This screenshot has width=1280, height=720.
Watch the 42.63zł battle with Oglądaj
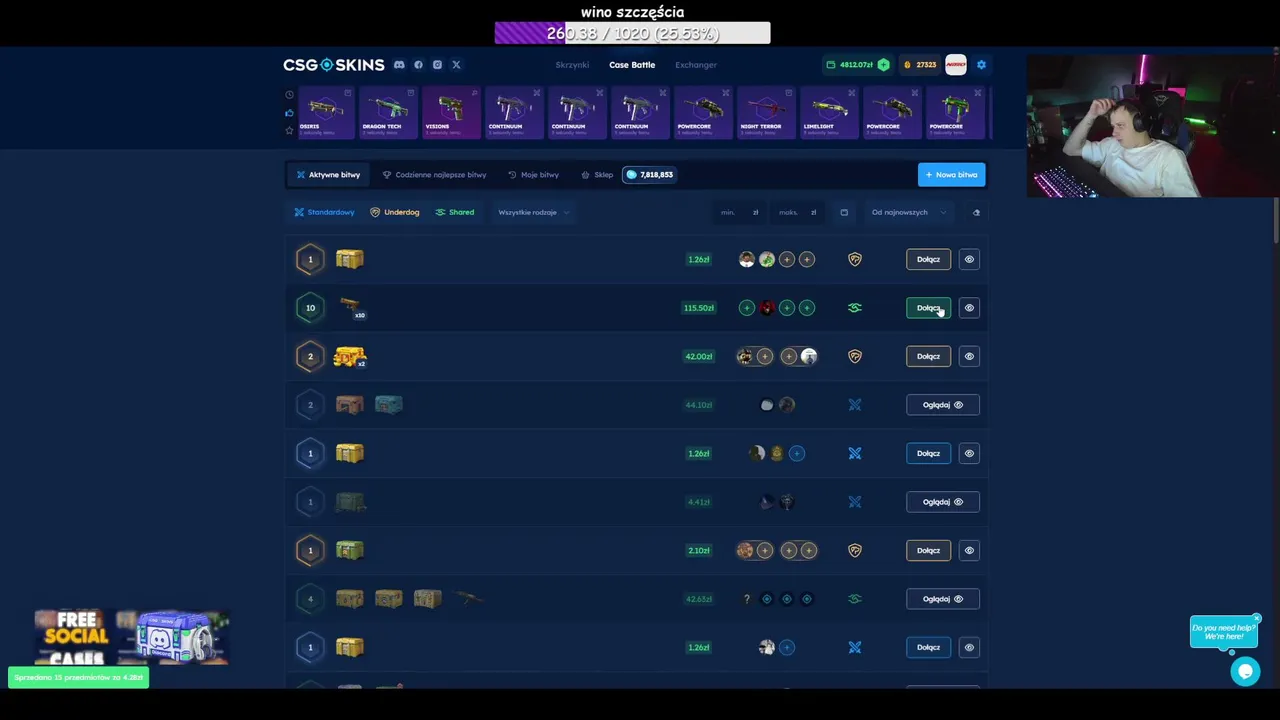click(943, 599)
